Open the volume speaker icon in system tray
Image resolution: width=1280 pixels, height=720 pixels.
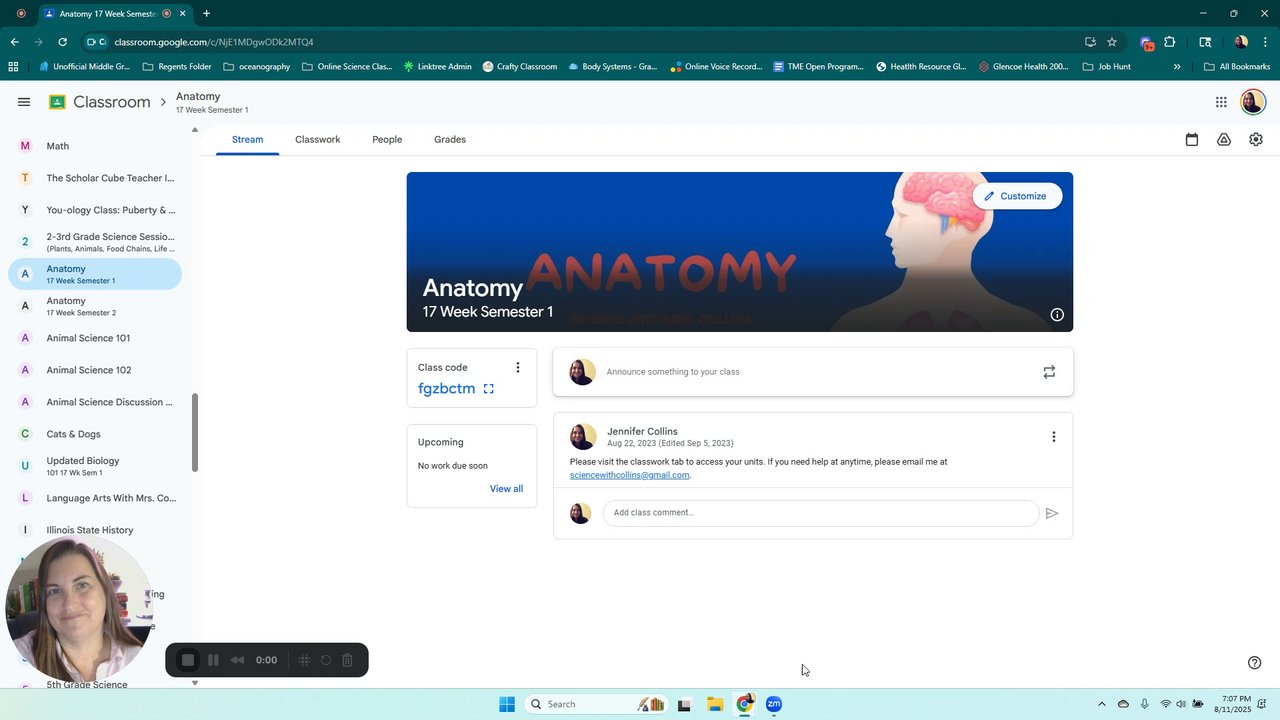tap(1181, 704)
